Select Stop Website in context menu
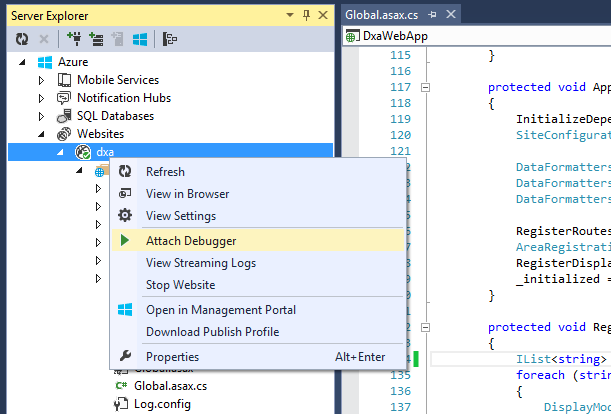Image resolution: width=611 pixels, height=414 pixels. click(180, 285)
